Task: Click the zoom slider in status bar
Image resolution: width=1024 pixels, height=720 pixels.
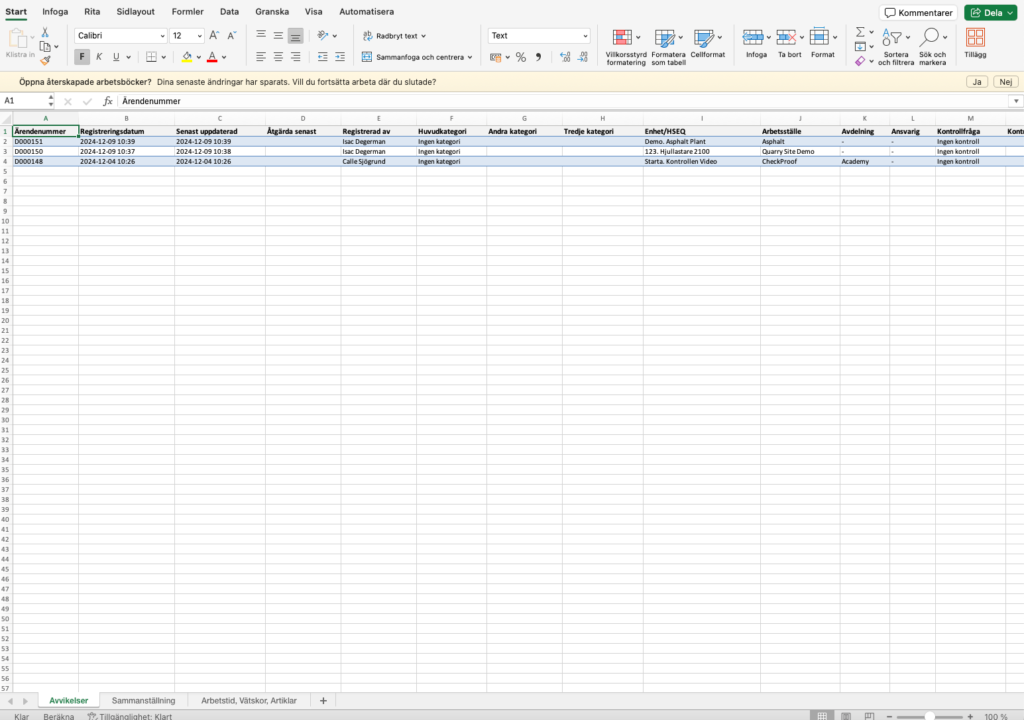Action: tap(930, 716)
